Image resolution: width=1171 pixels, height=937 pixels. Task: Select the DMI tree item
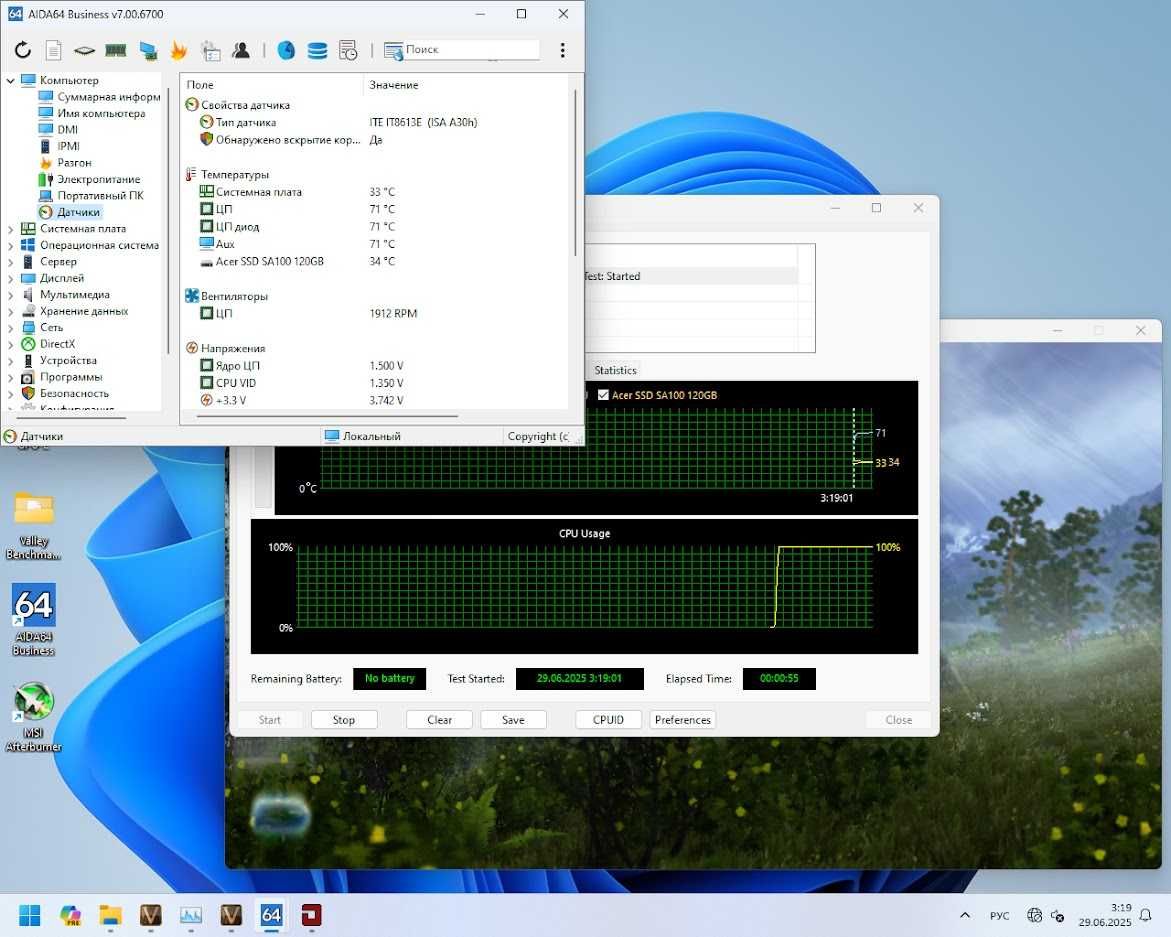(67, 129)
